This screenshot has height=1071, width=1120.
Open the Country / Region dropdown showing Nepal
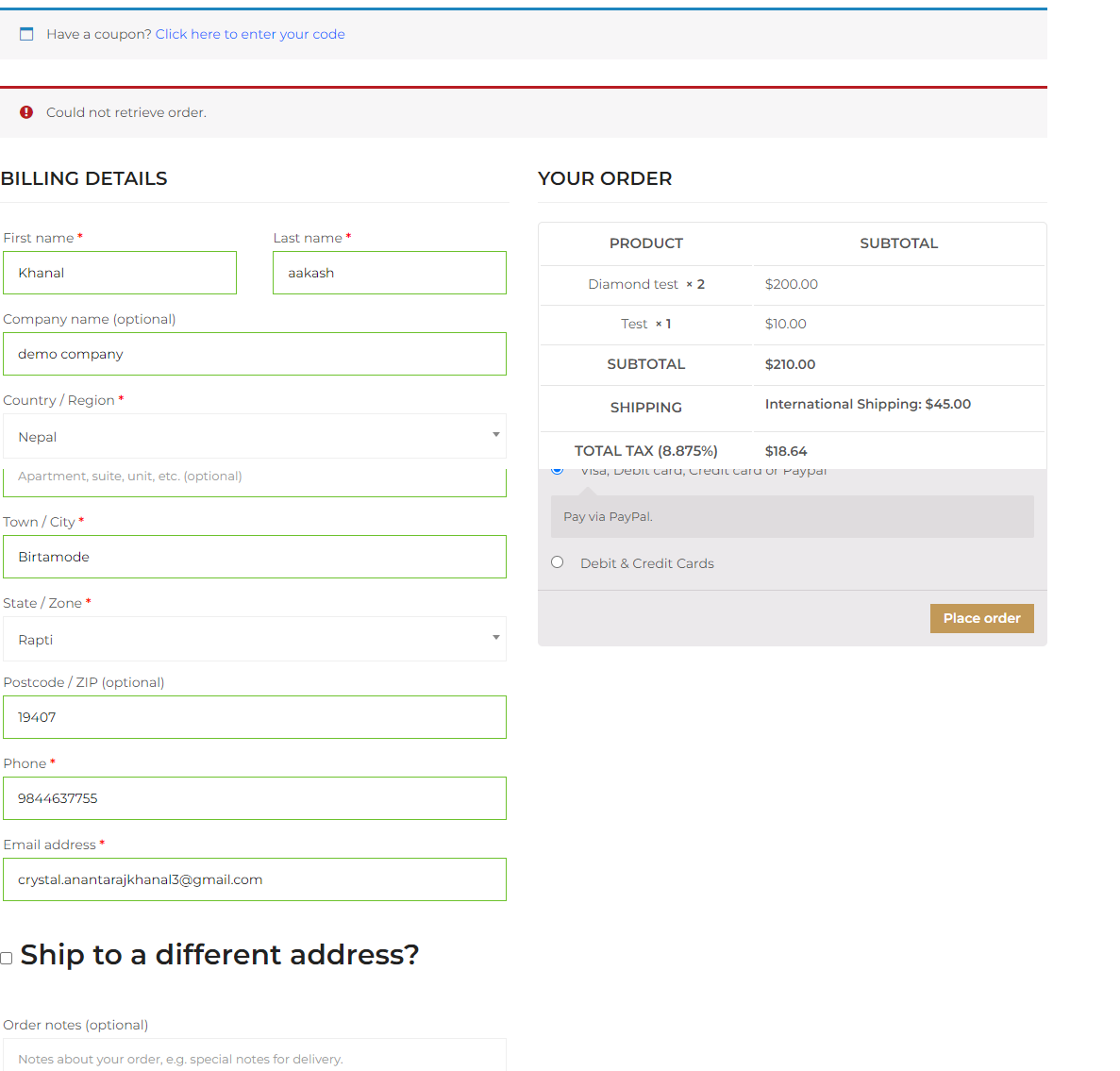tap(254, 436)
